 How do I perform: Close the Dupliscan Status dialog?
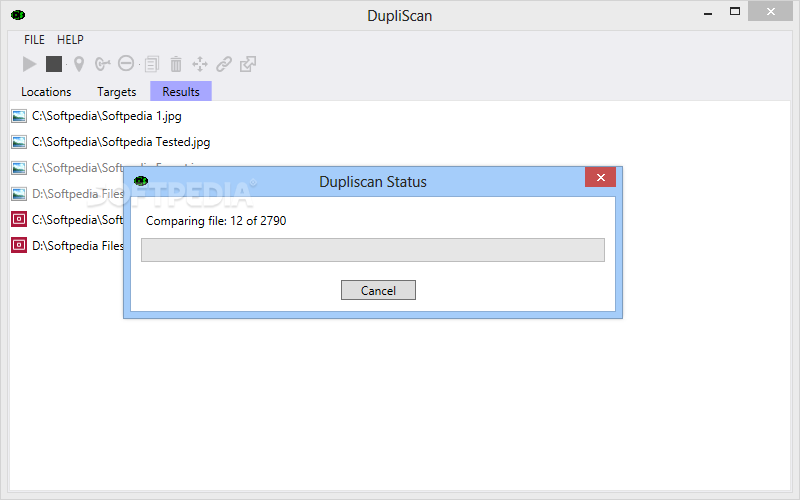click(601, 177)
